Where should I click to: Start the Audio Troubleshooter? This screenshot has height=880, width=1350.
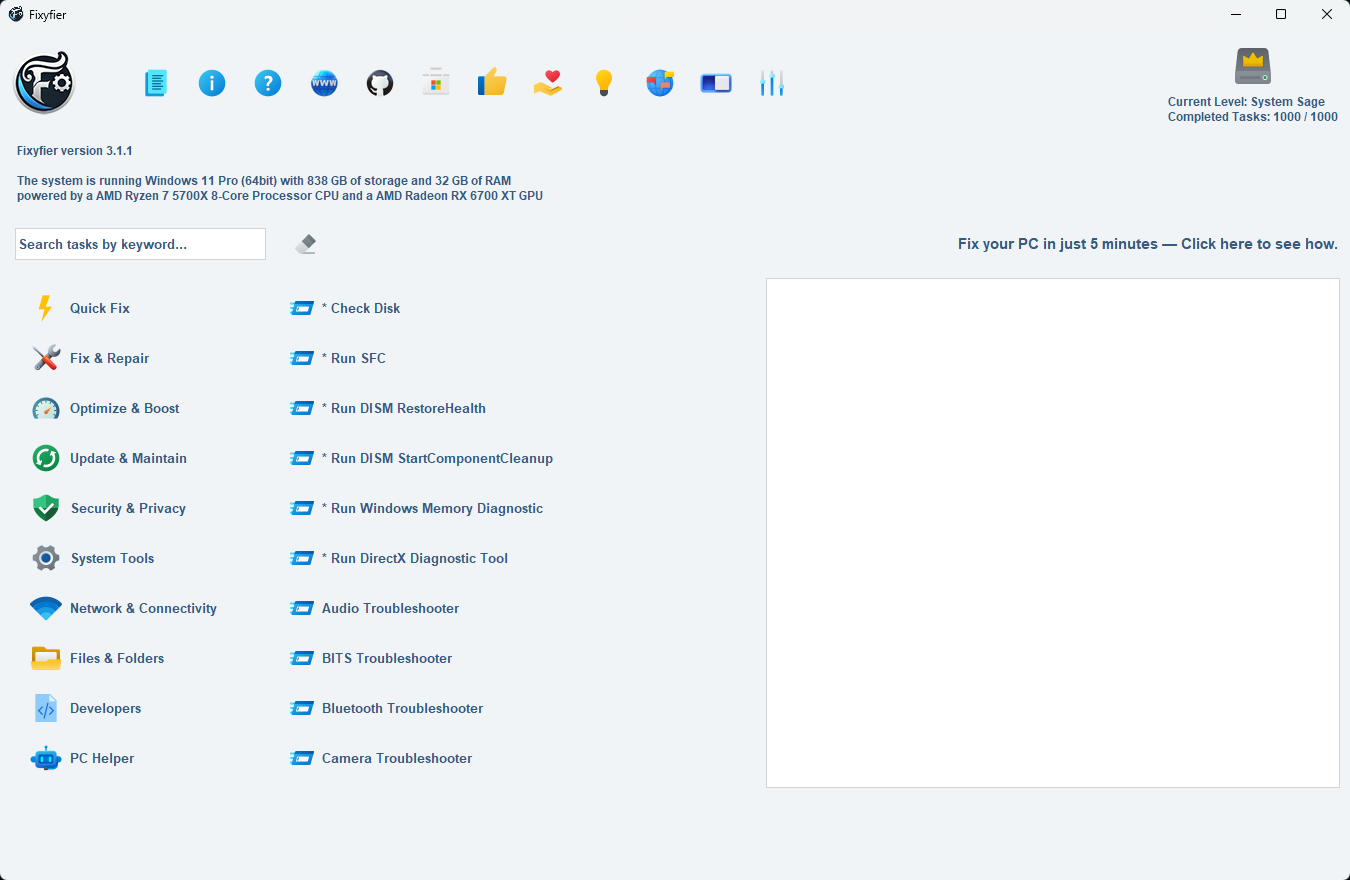point(375,608)
